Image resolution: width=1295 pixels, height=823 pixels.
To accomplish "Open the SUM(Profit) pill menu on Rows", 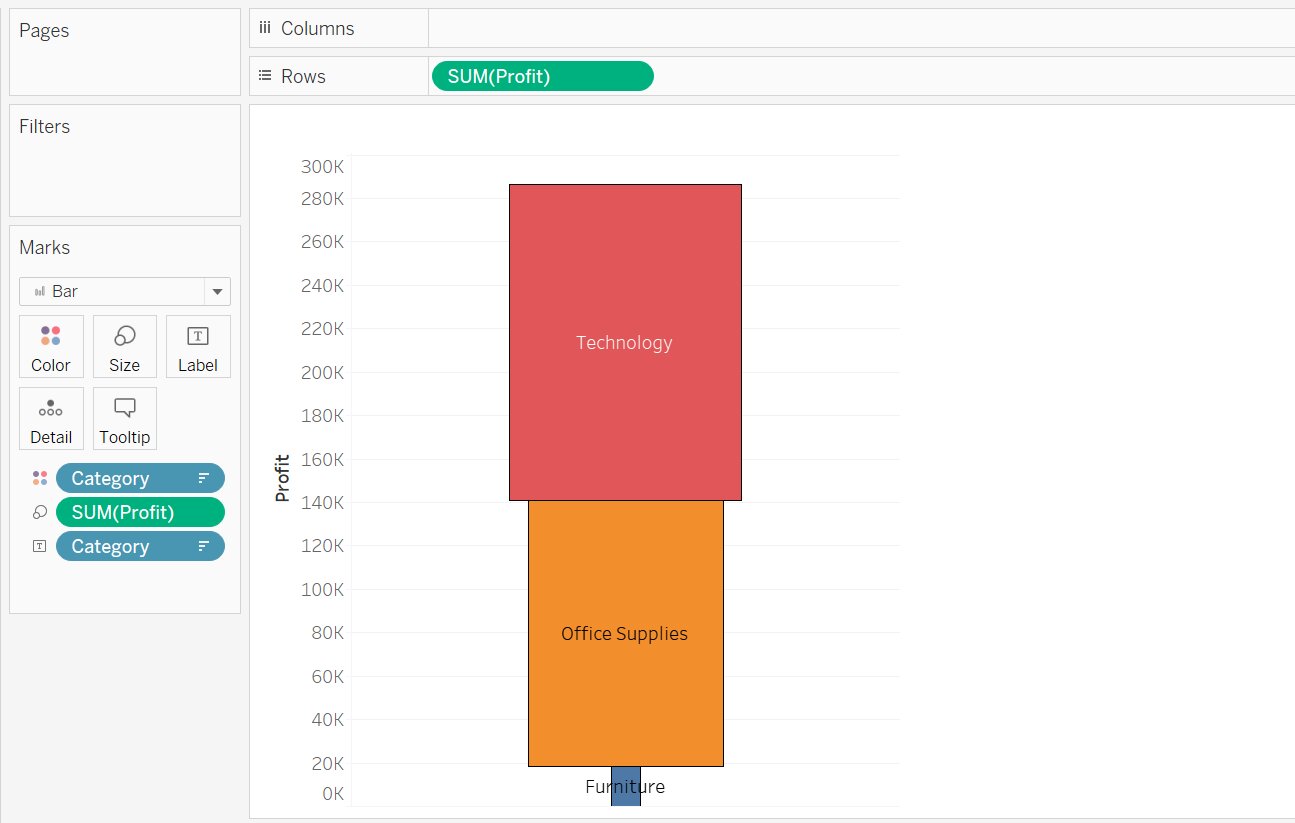I will [542, 76].
